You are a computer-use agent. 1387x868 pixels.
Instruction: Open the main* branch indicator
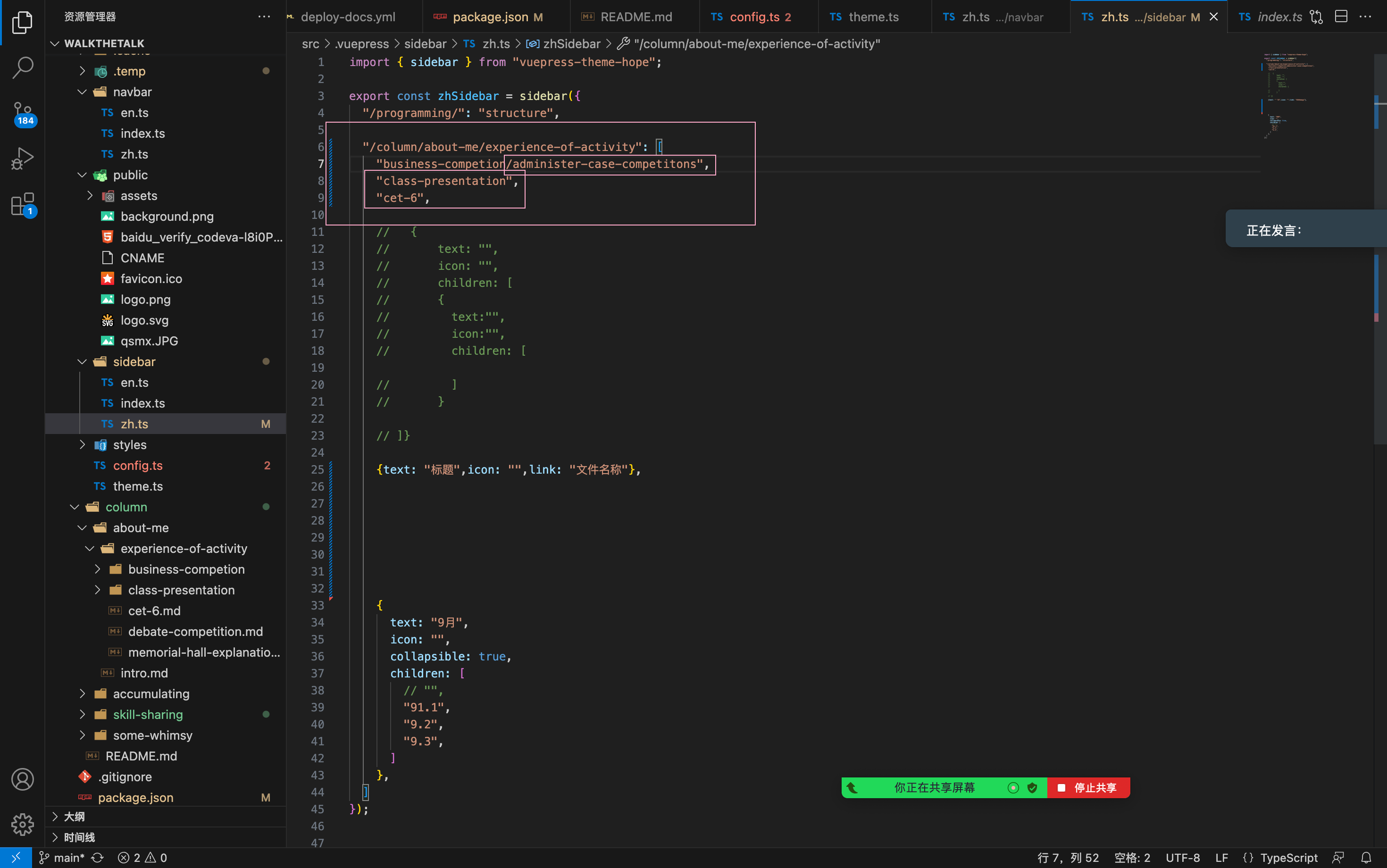click(x=61, y=857)
